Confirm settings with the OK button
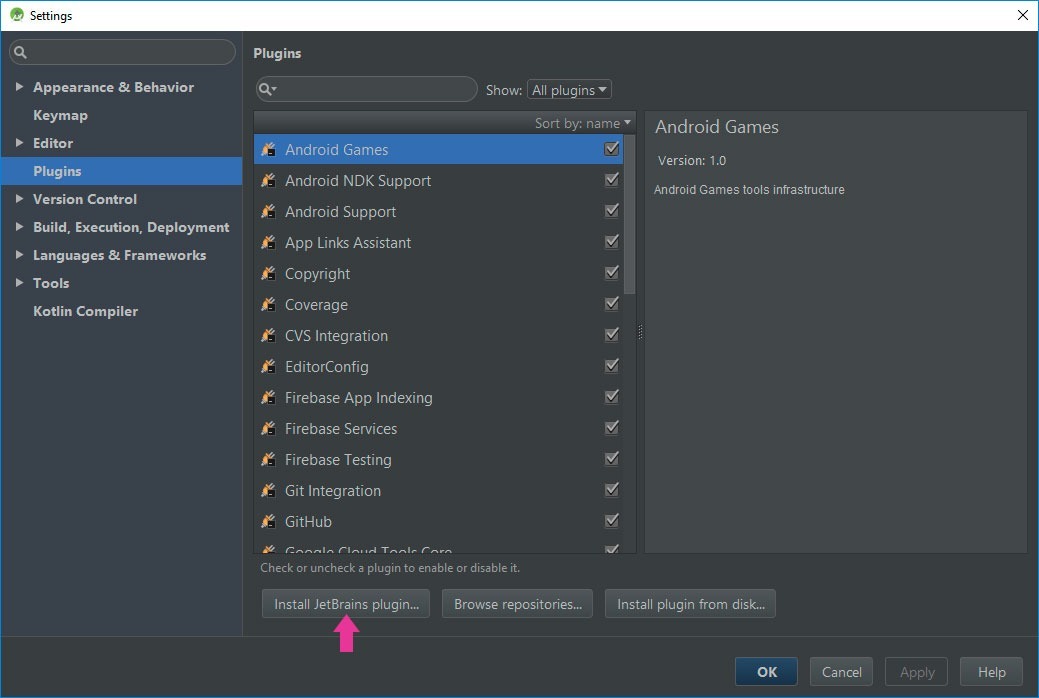 point(767,672)
